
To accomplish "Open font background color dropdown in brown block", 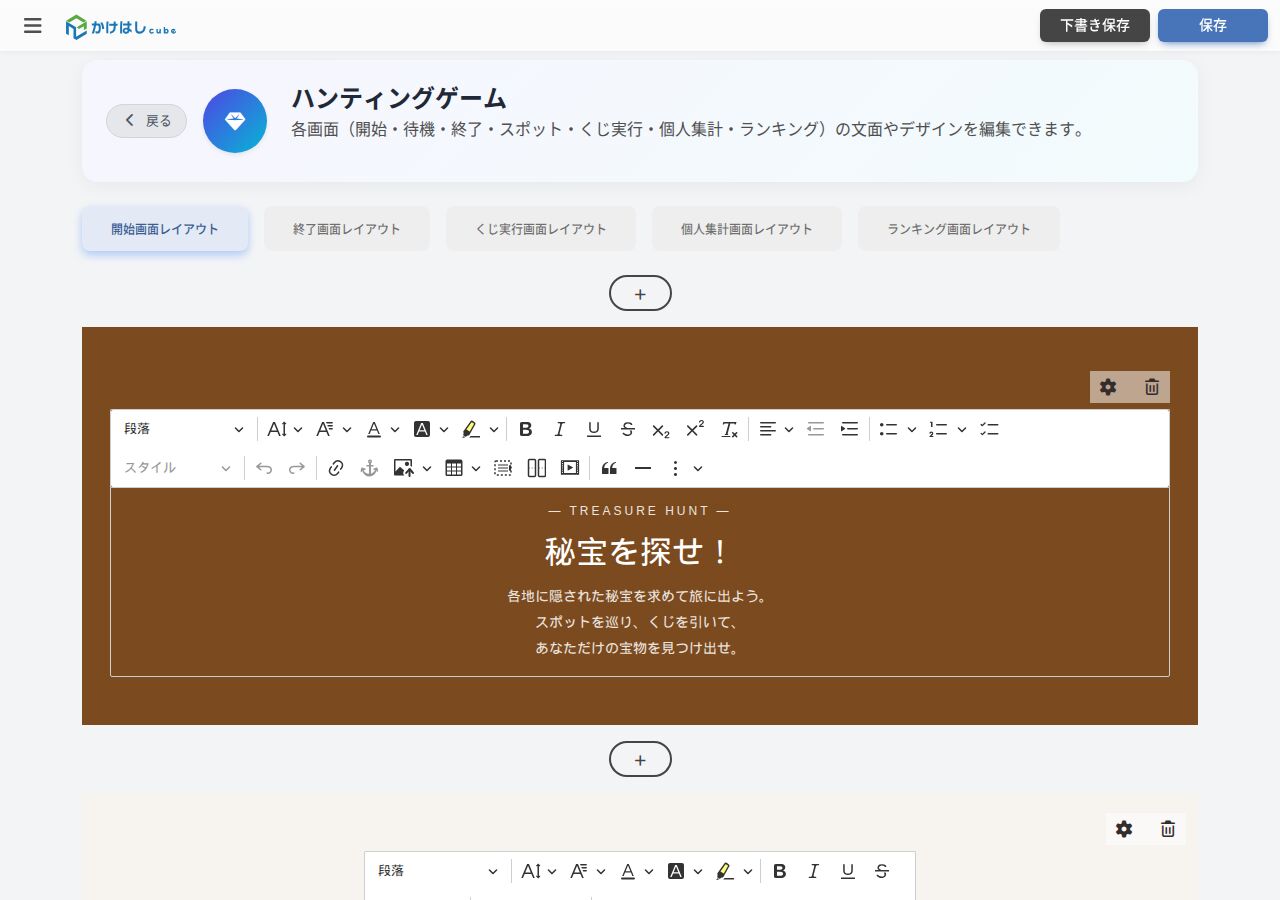I will 431,429.
